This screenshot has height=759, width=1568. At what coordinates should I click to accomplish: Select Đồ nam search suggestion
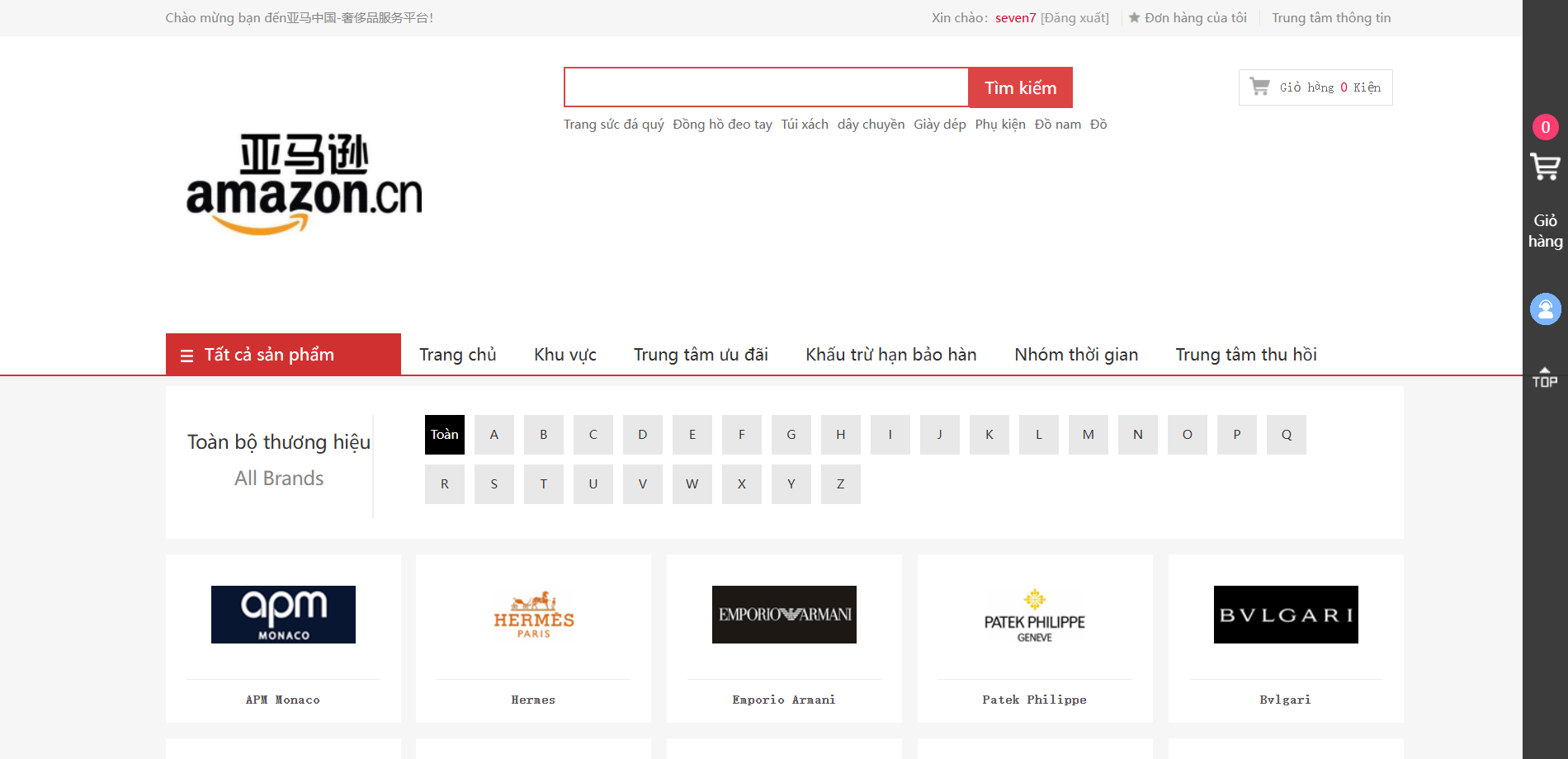(1058, 124)
